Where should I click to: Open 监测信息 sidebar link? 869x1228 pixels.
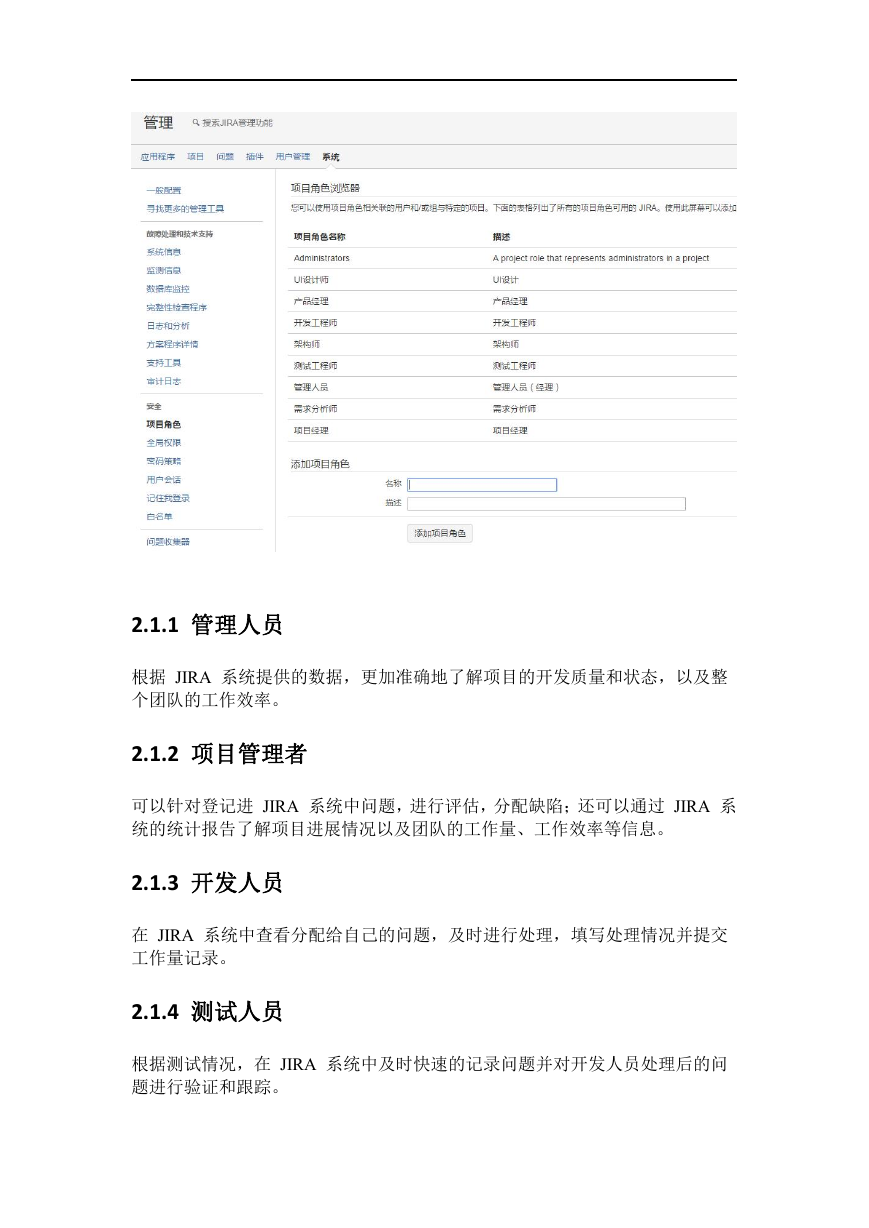coord(164,270)
